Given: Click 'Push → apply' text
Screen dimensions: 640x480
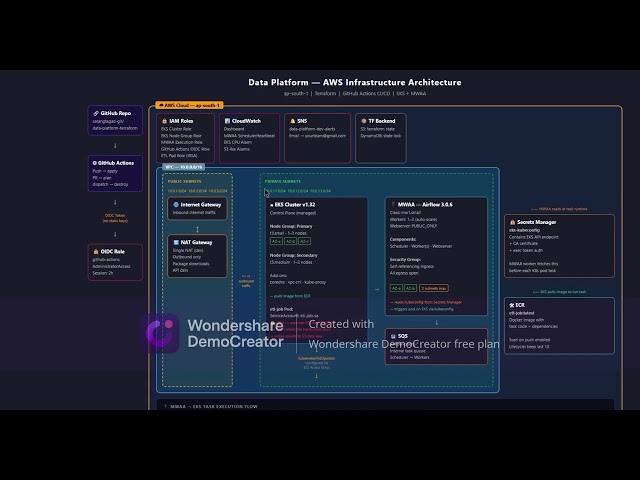Looking at the screenshot, I should coord(105,171).
